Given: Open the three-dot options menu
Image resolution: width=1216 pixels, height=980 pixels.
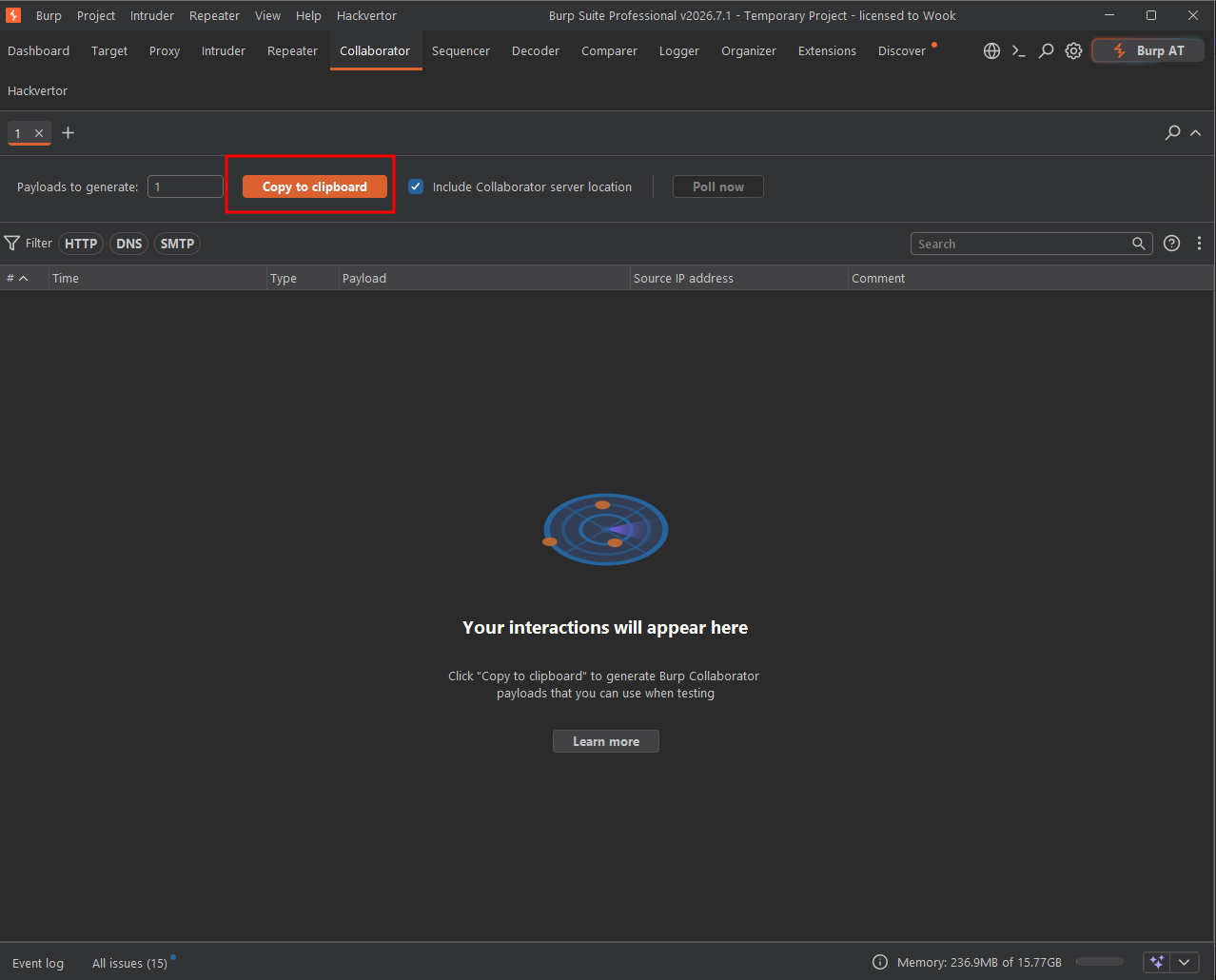Looking at the screenshot, I should coord(1199,244).
